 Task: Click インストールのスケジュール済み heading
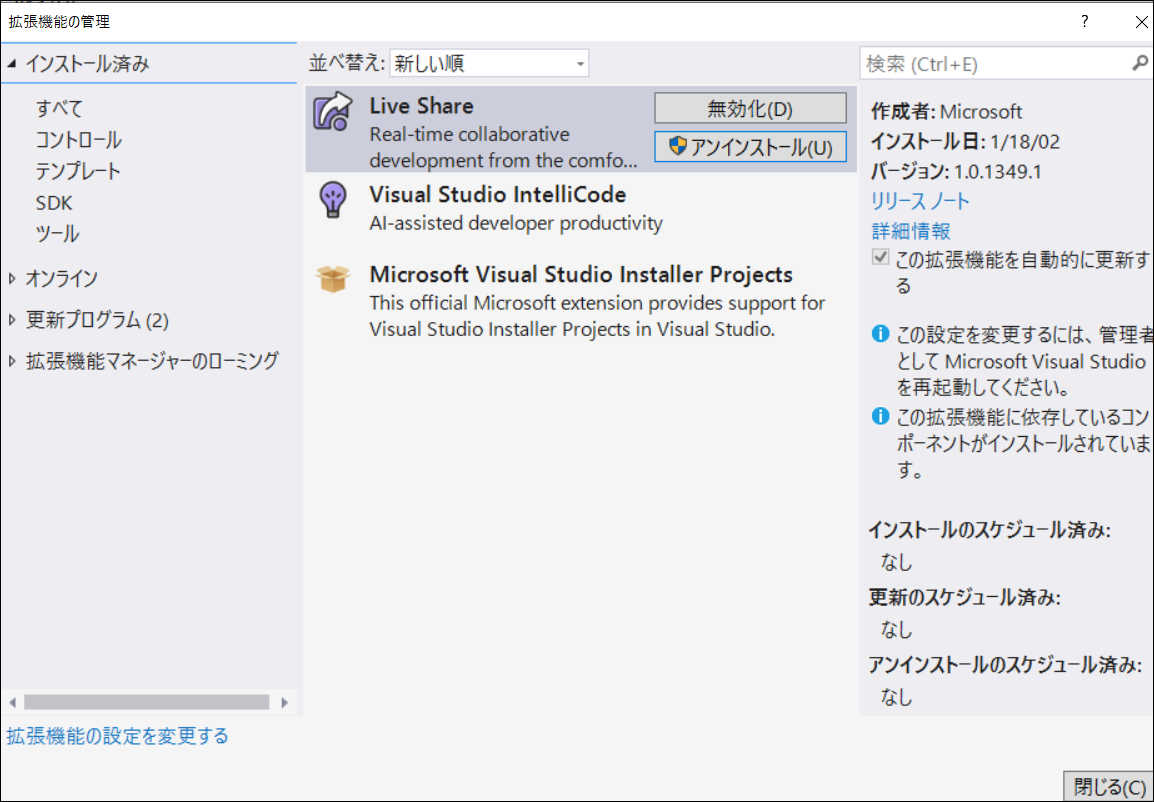[989, 530]
